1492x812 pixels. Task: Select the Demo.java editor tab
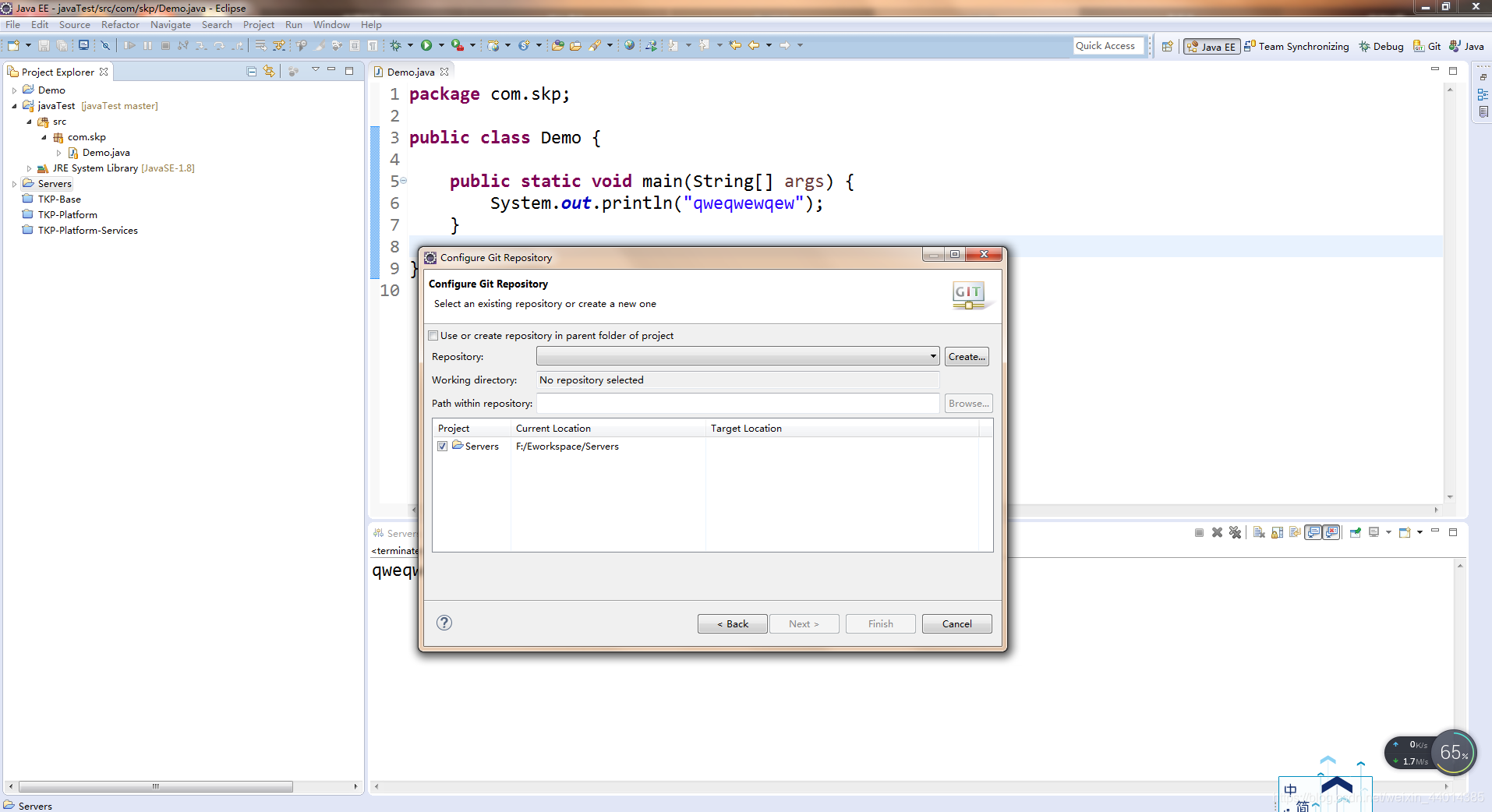pos(411,72)
